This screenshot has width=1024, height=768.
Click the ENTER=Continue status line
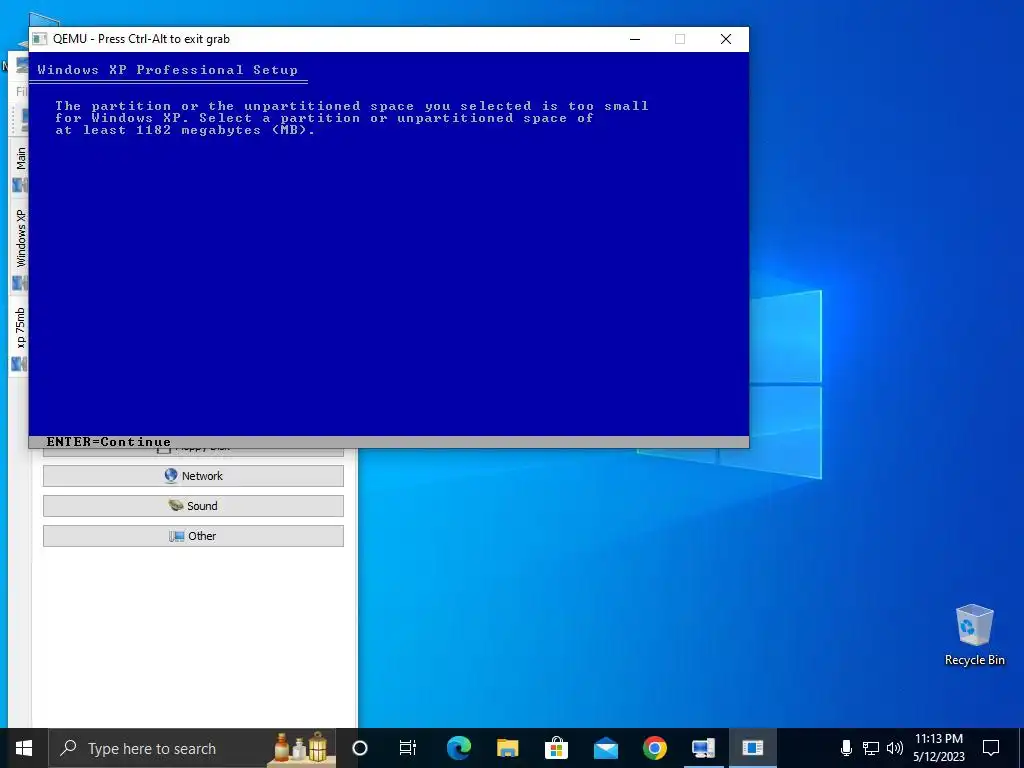(108, 442)
